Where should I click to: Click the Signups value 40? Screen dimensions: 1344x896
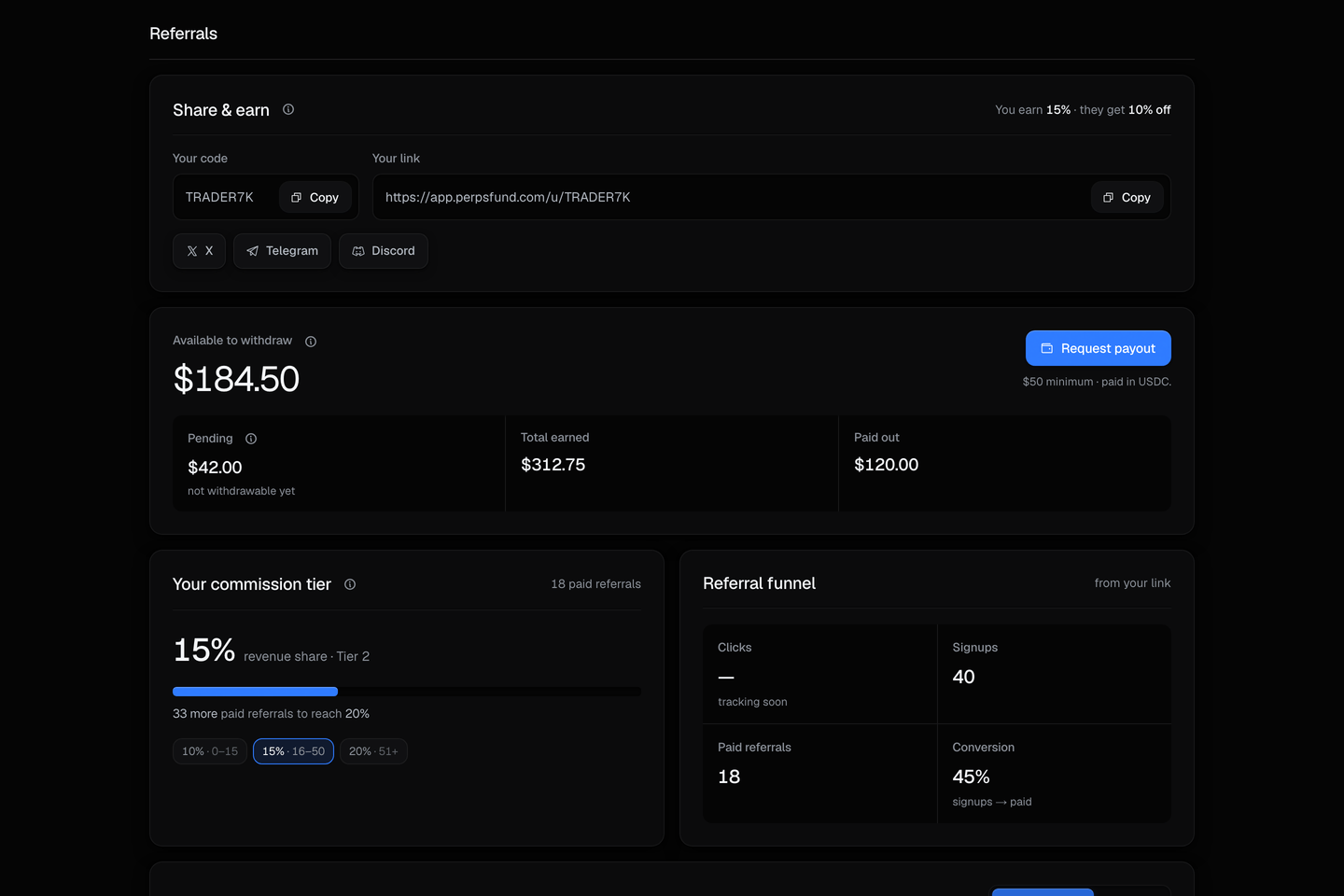[x=963, y=677]
